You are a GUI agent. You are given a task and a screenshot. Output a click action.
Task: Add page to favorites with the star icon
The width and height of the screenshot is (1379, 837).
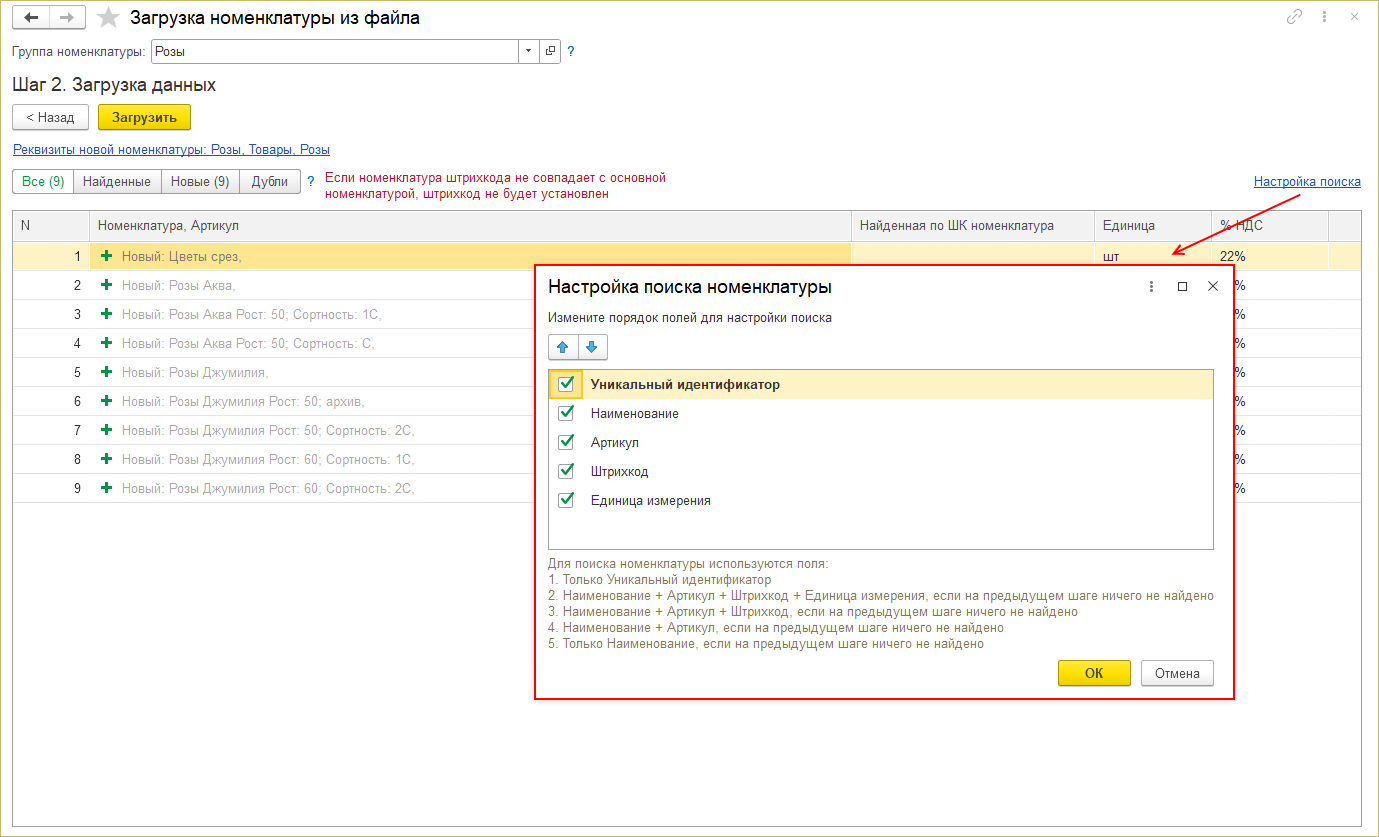pos(109,18)
